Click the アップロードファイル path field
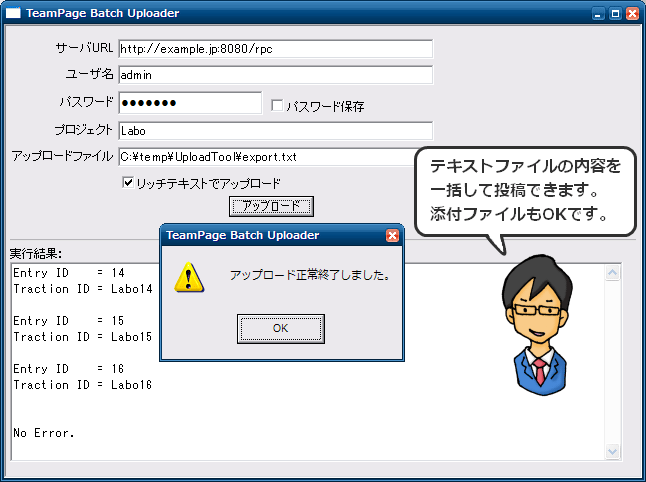646x482 pixels. point(268,157)
